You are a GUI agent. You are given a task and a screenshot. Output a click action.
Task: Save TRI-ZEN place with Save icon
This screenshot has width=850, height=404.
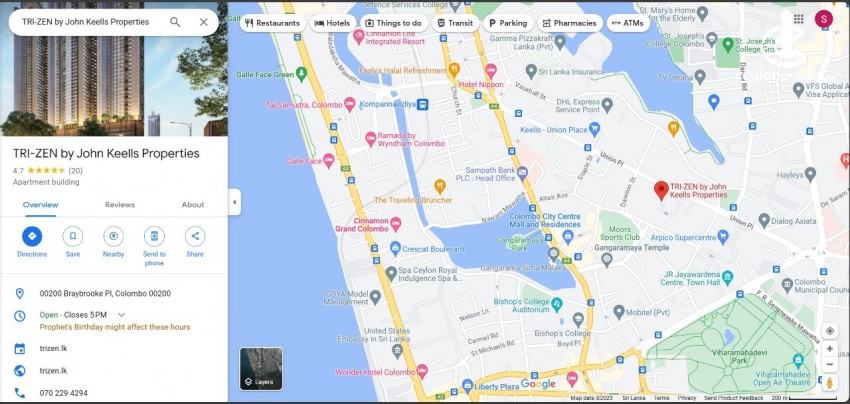pyautogui.click(x=73, y=236)
